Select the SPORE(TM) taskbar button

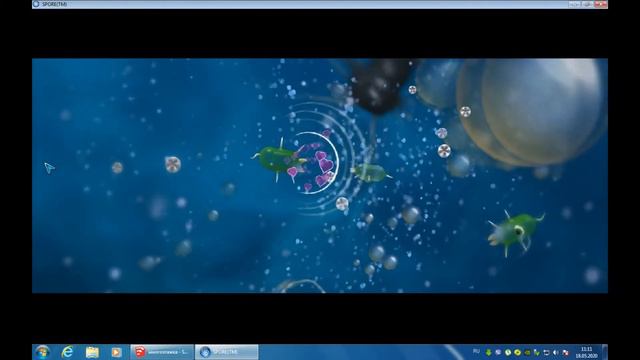(x=227, y=352)
